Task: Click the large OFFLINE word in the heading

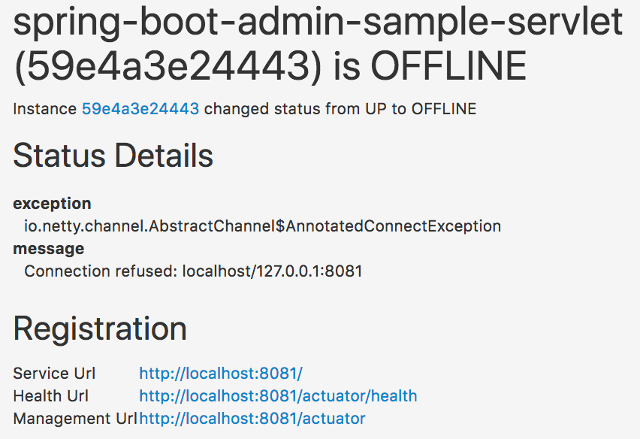Action: (x=448, y=66)
